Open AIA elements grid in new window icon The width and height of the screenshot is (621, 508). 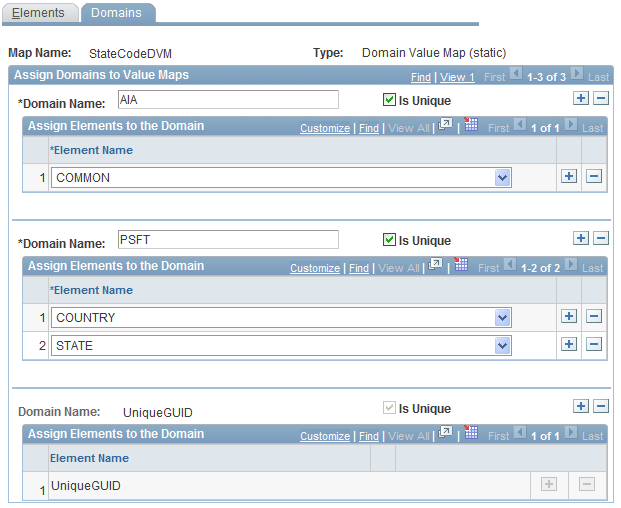pos(446,124)
